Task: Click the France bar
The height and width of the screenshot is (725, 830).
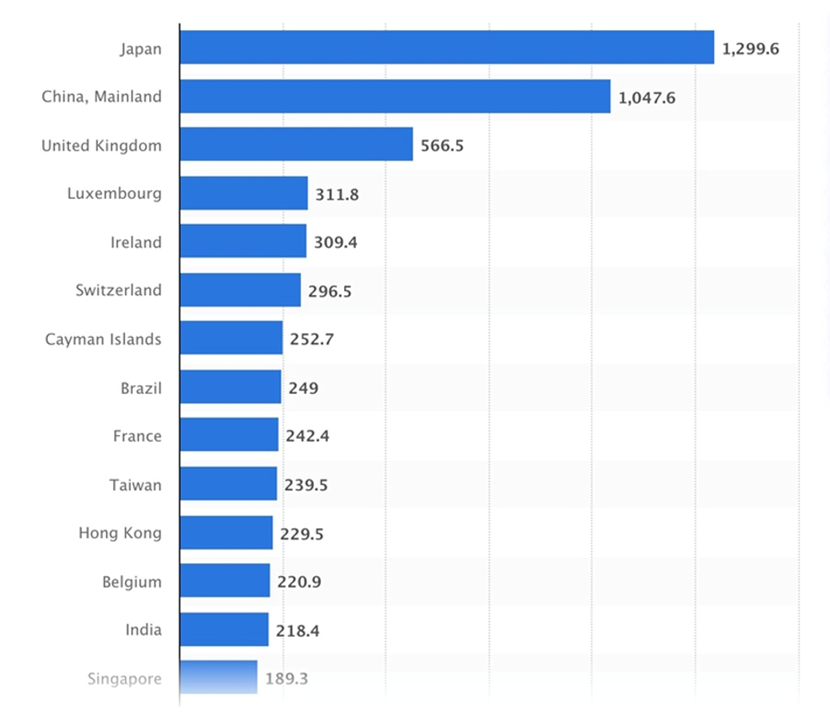Action: click(229, 436)
